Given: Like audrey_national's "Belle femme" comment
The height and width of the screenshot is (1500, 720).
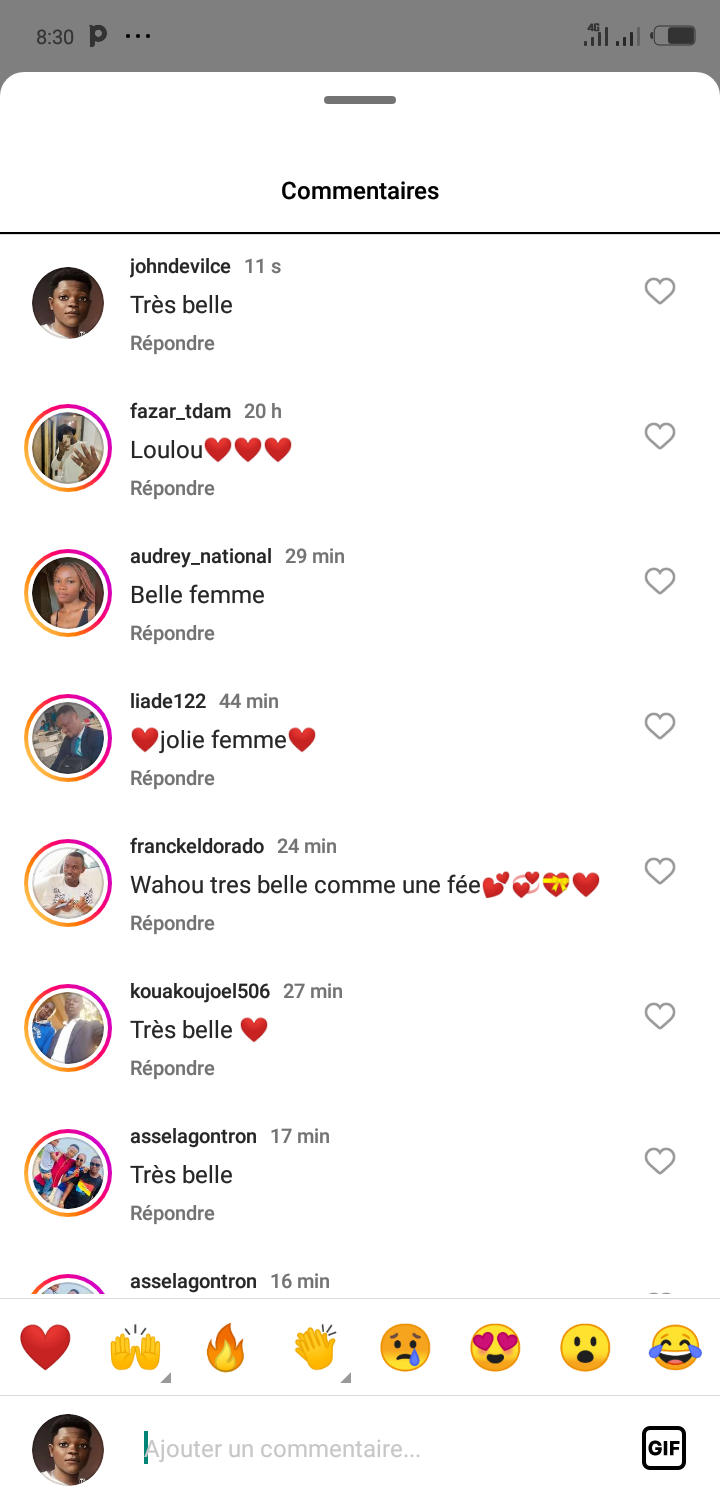Looking at the screenshot, I should coord(660,581).
